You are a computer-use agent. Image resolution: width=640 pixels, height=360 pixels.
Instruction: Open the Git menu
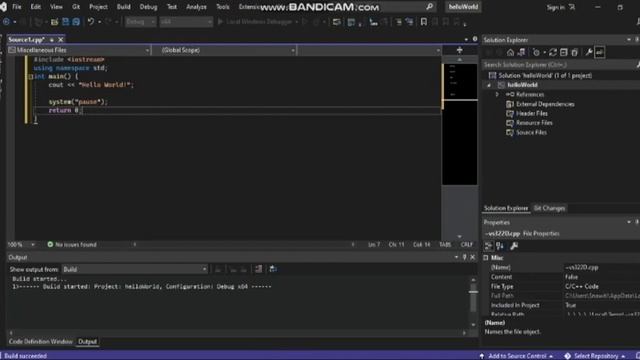point(76,7)
